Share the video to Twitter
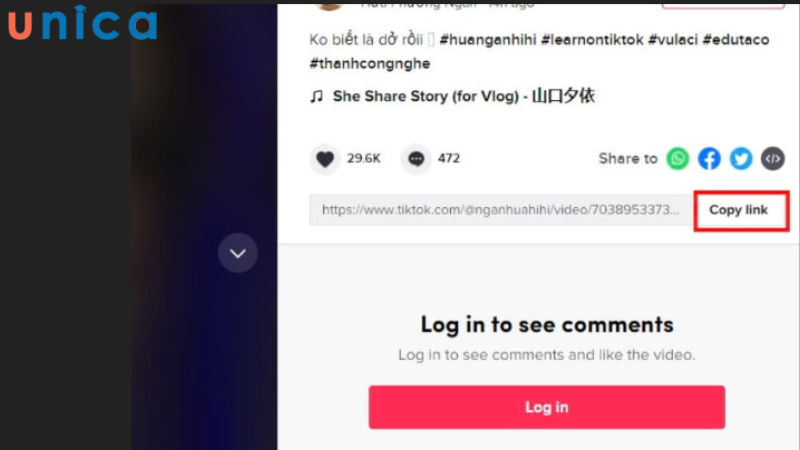The image size is (800, 450). coord(741,159)
